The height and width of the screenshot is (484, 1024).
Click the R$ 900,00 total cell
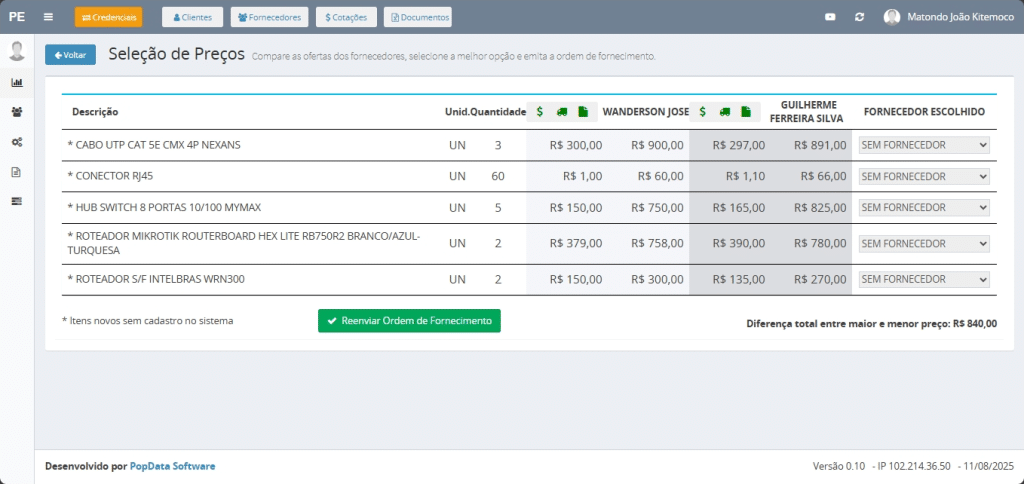point(658,145)
